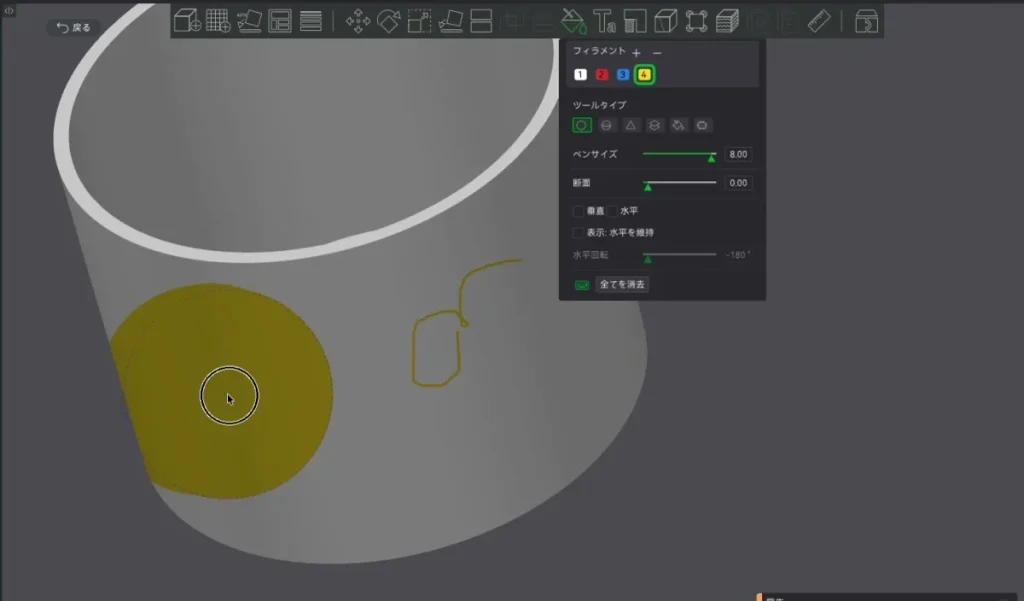This screenshot has width=1024, height=601.
Task: Click the 全てを消去 erase all button
Action: point(622,284)
